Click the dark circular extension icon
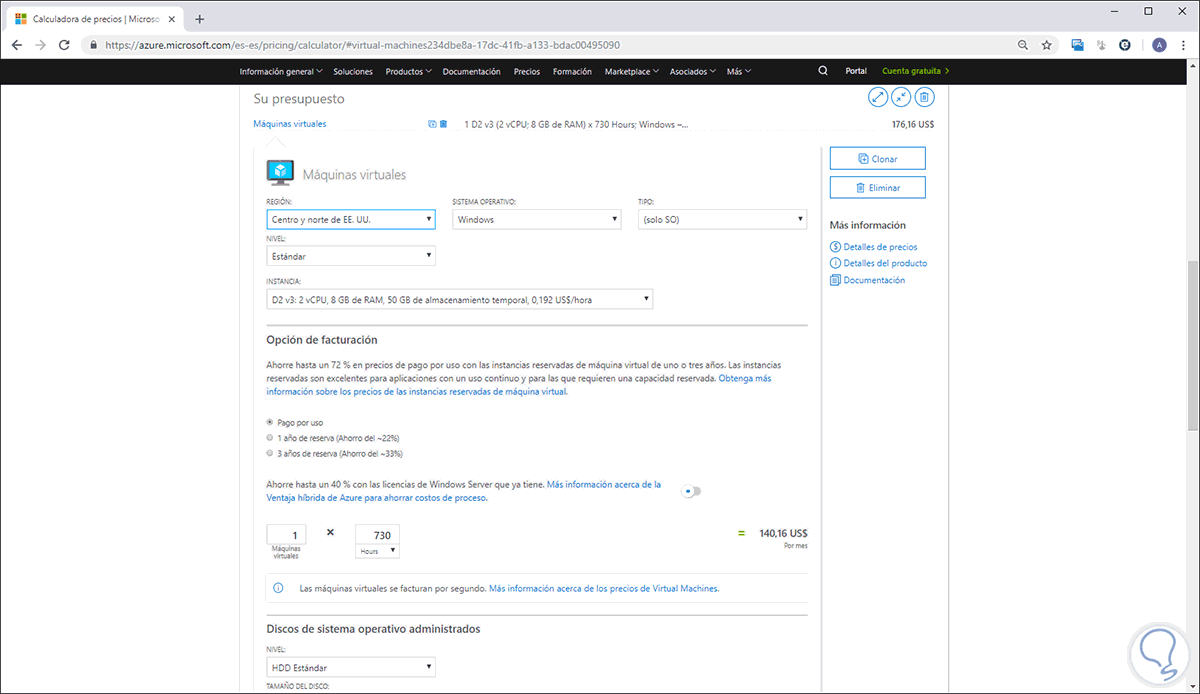 (x=1125, y=45)
